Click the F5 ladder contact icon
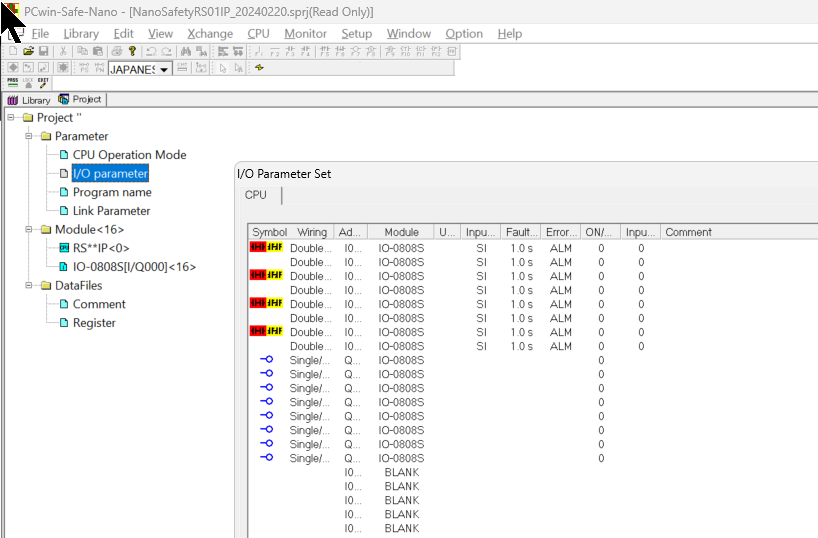Screen dimensions: 818x538 coord(324,51)
